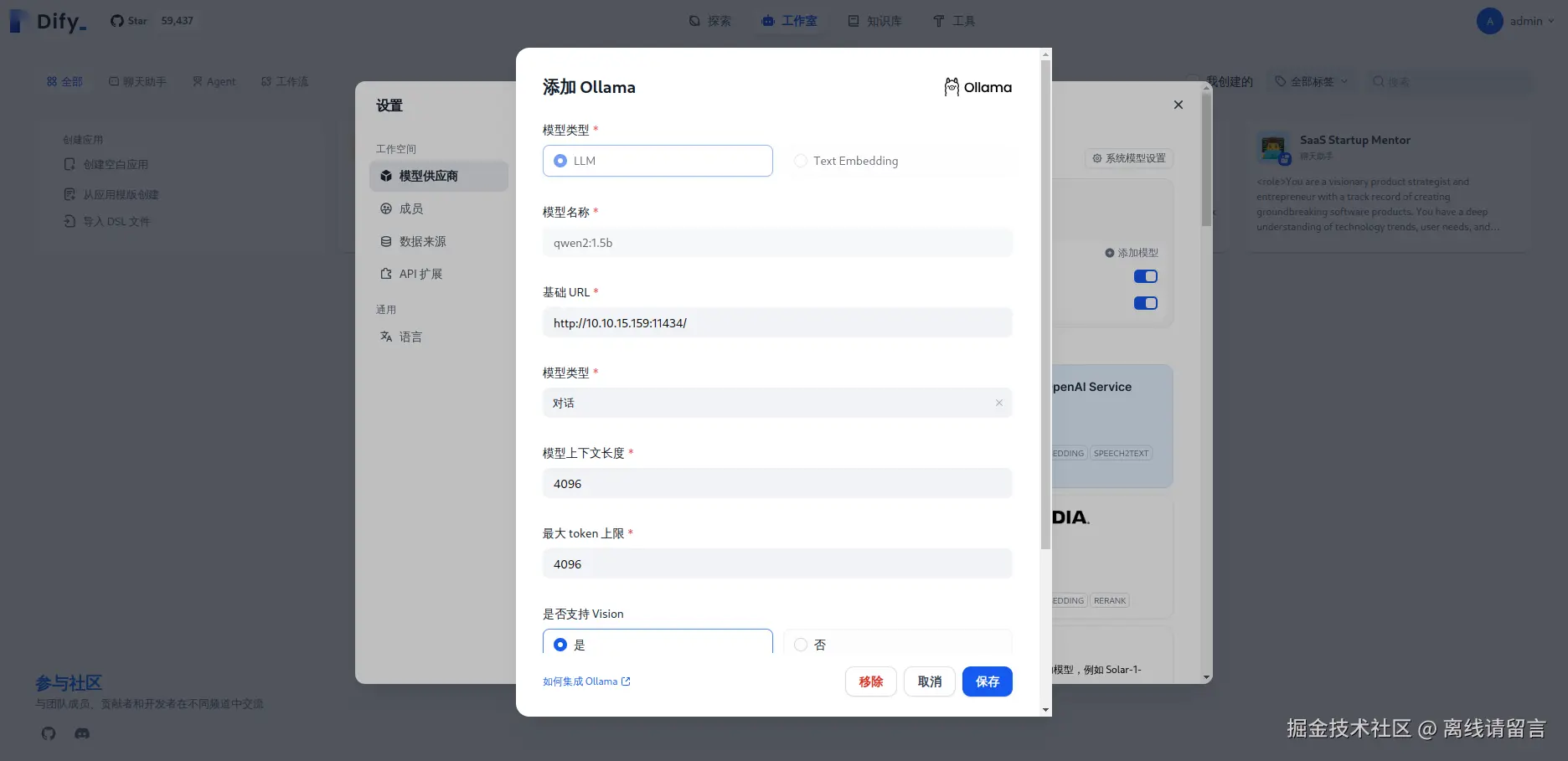Switch to the 工具 tab
The height and width of the screenshot is (761, 1568).
click(x=954, y=21)
